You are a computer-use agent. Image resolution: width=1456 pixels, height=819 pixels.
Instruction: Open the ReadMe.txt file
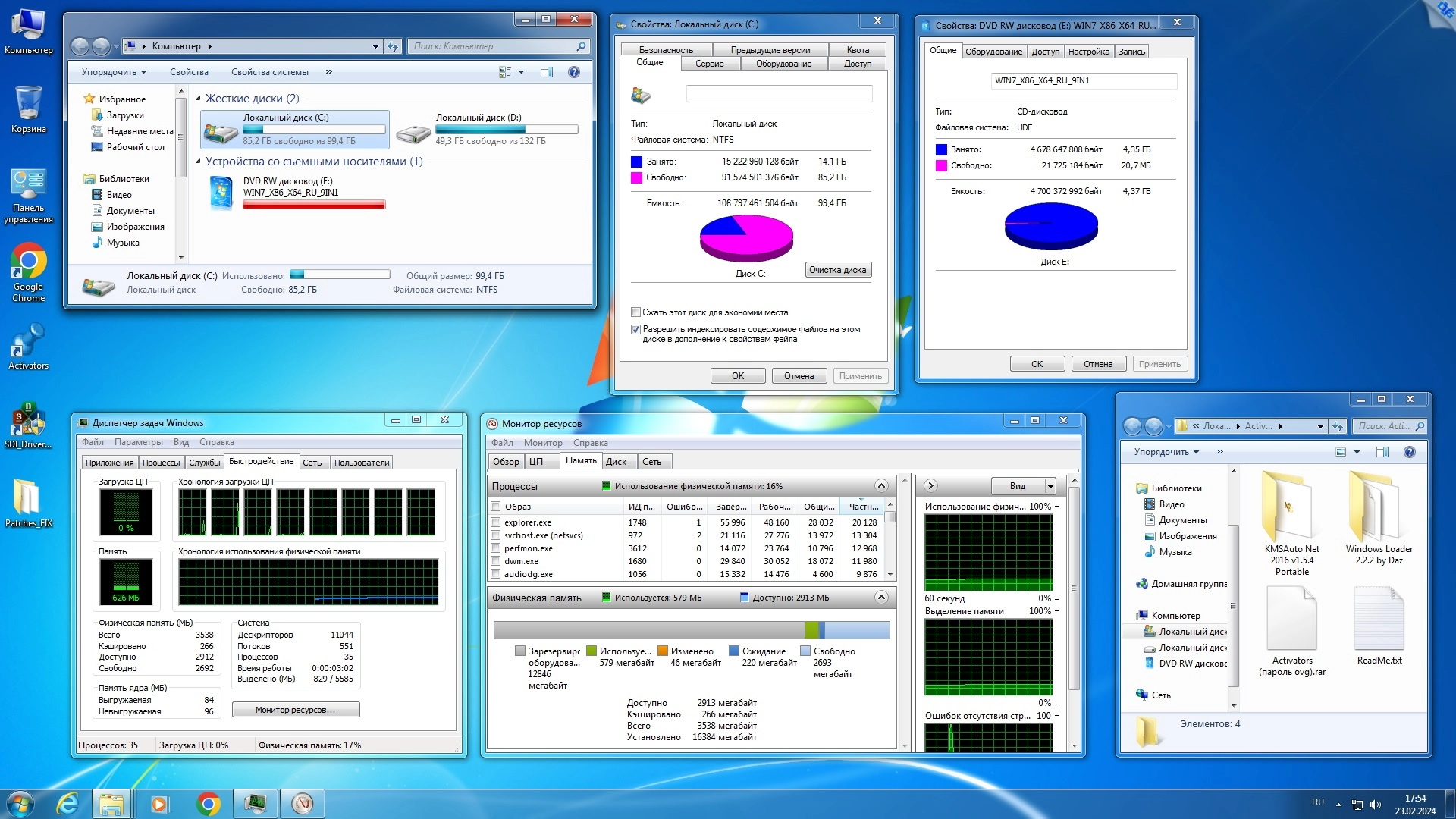click(x=1379, y=618)
